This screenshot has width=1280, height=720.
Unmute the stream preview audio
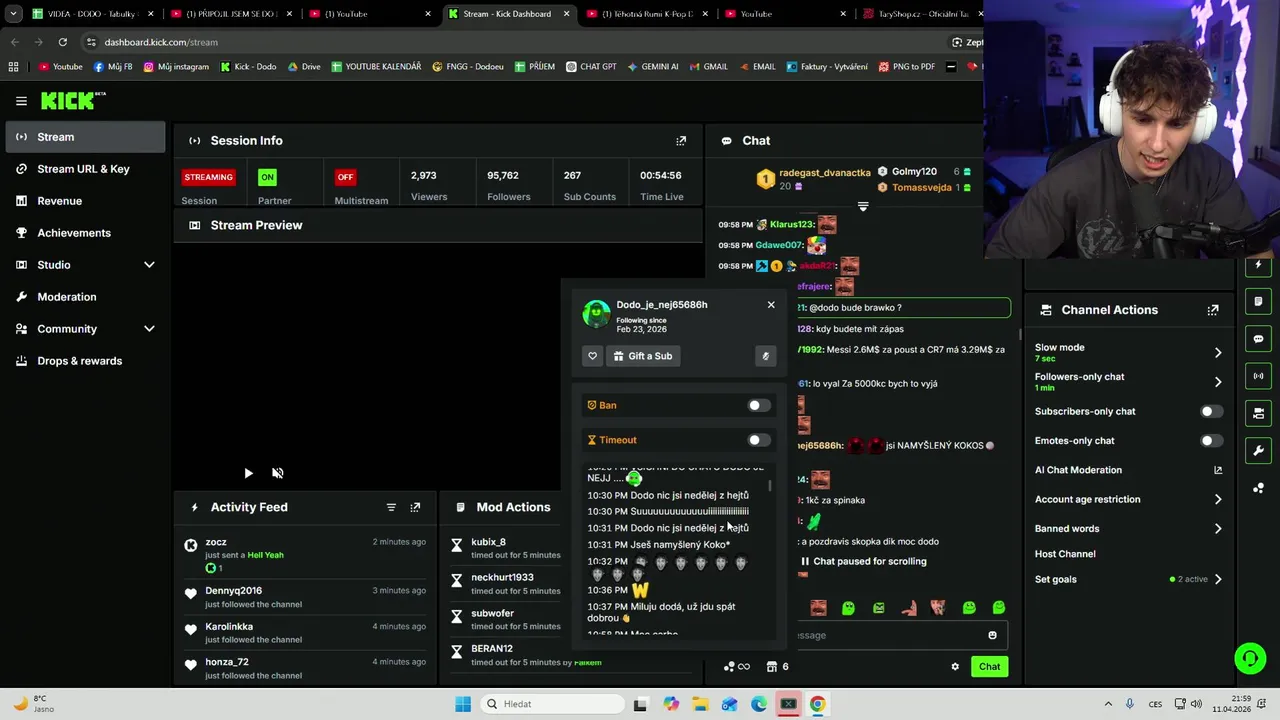click(278, 473)
